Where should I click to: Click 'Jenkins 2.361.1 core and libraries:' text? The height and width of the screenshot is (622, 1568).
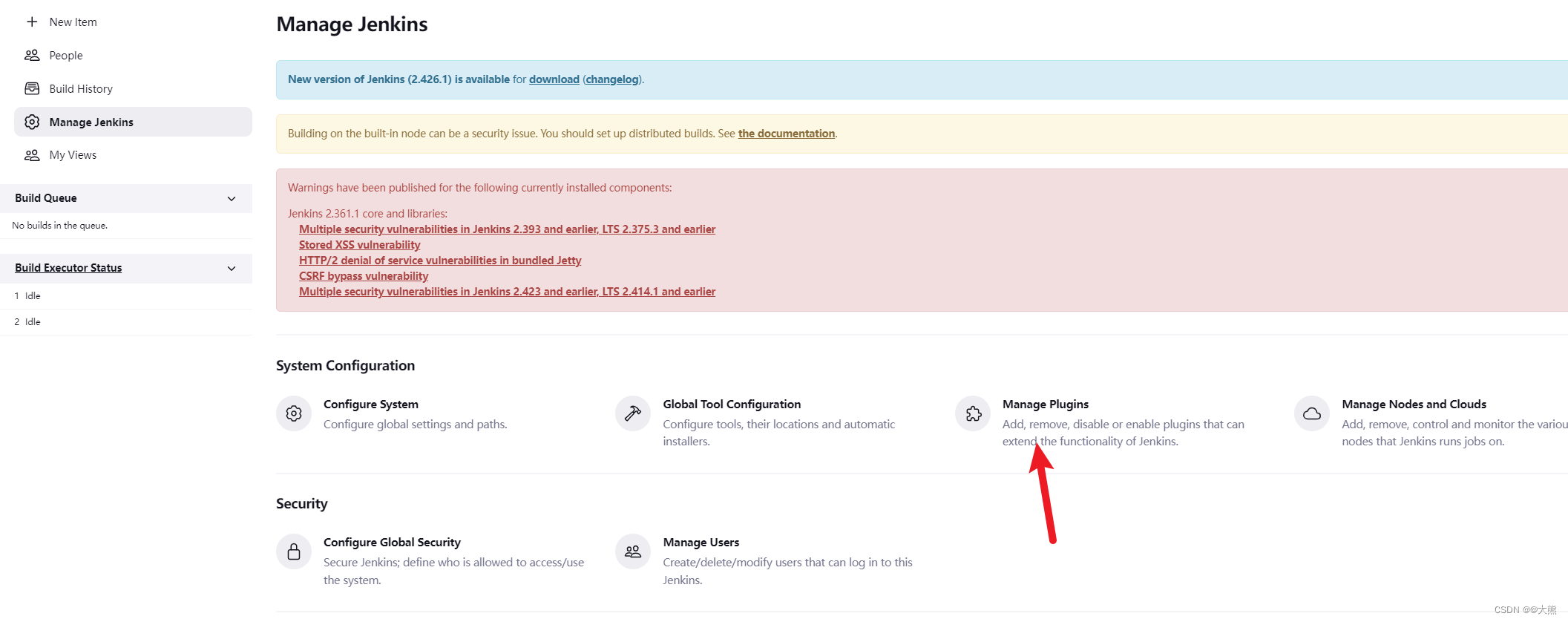[368, 214]
